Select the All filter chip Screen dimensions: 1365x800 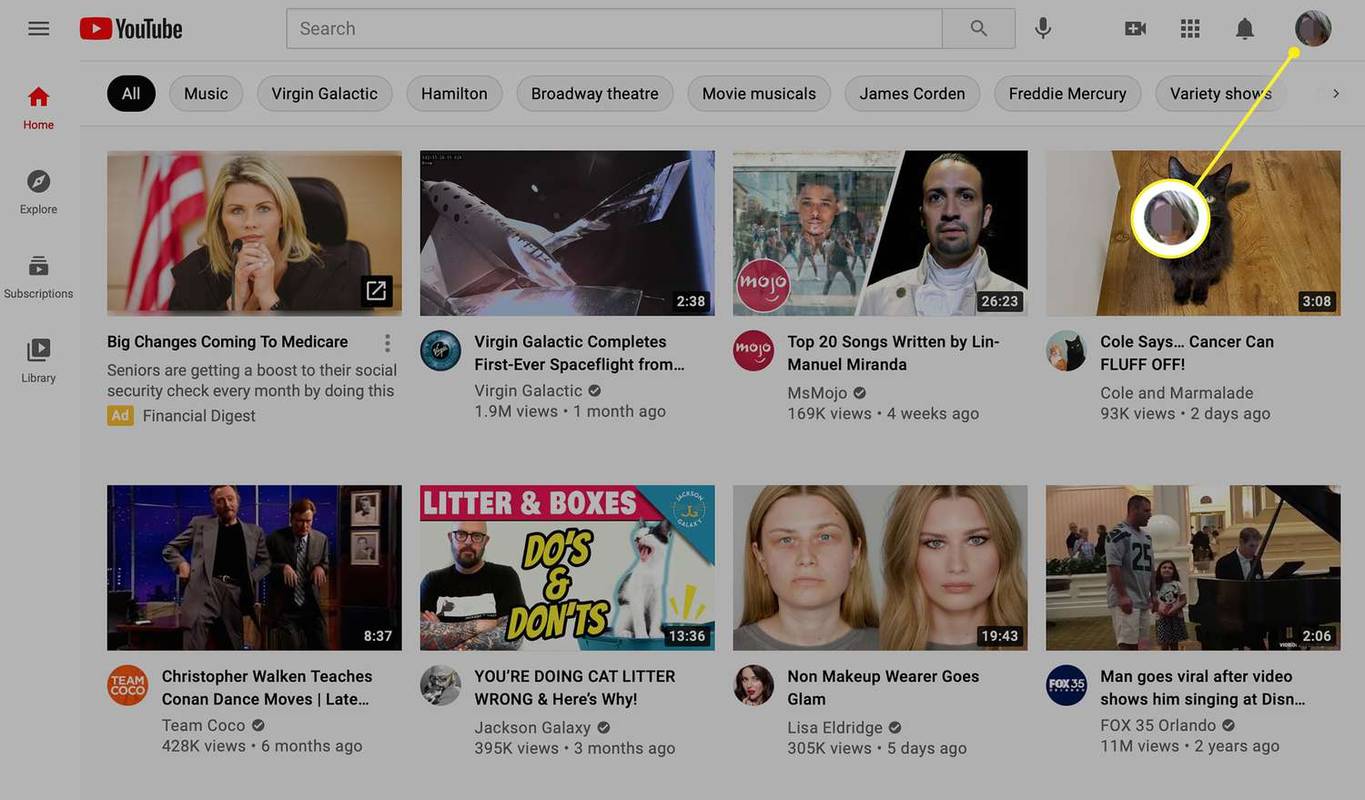pos(131,93)
